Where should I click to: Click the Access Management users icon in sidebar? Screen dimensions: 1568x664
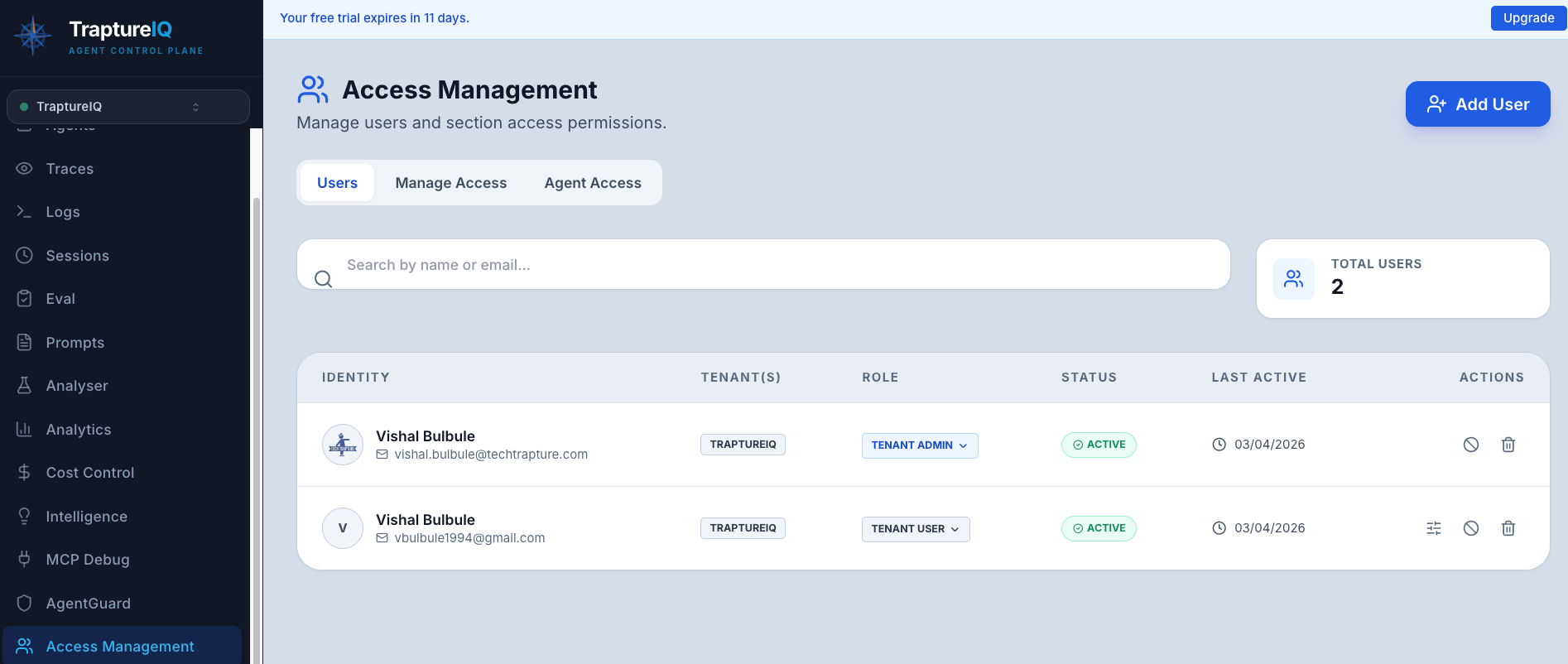point(25,647)
